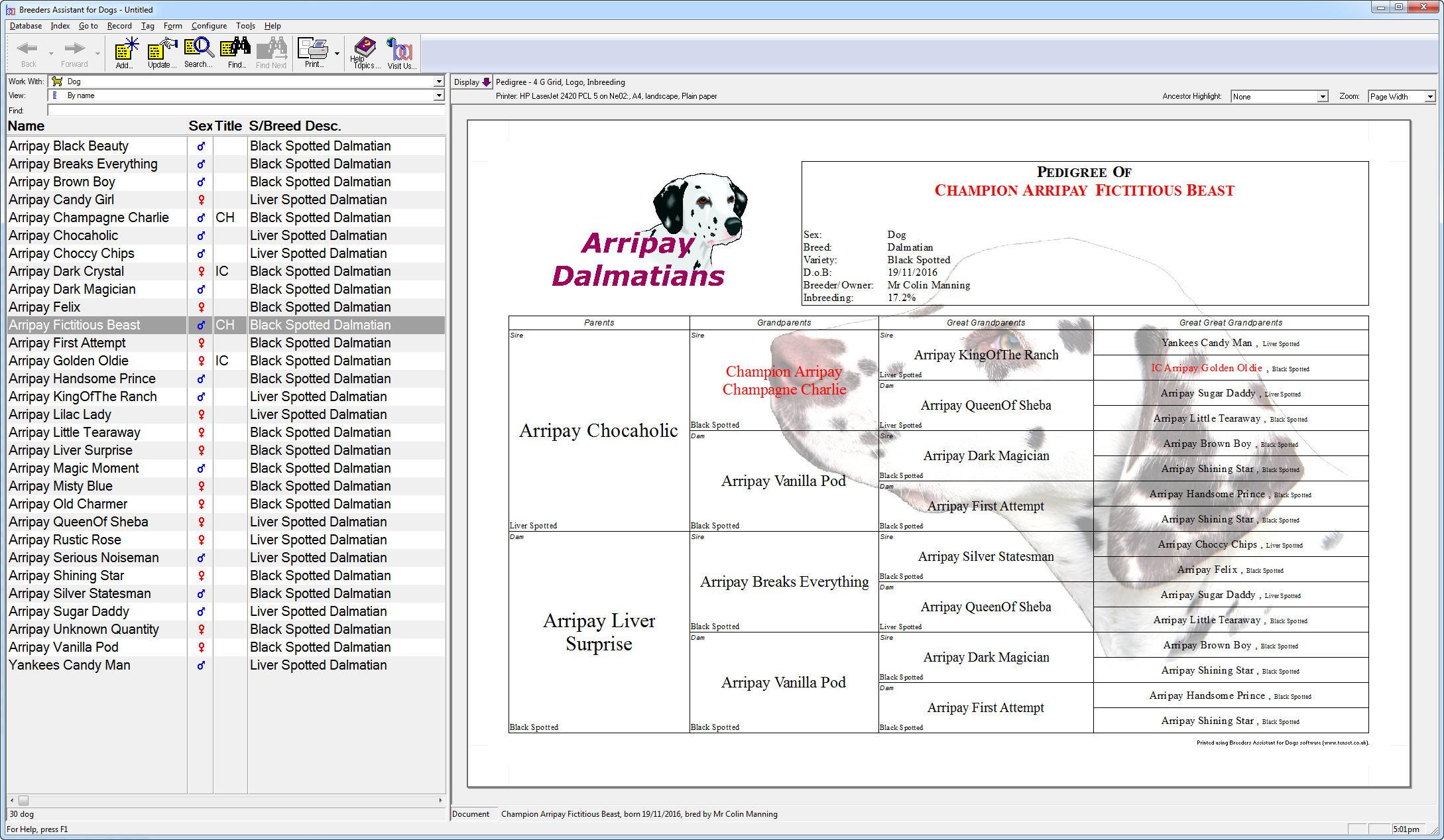Click the Document tab at the bottom
The height and width of the screenshot is (840, 1444).
(x=472, y=813)
